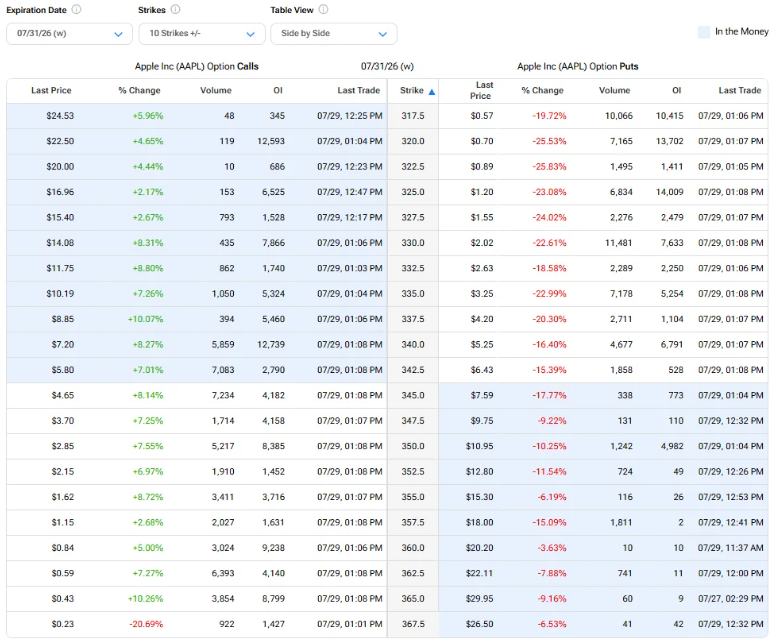Select strike 355.0 cell
777x642 pixels.
click(413, 497)
